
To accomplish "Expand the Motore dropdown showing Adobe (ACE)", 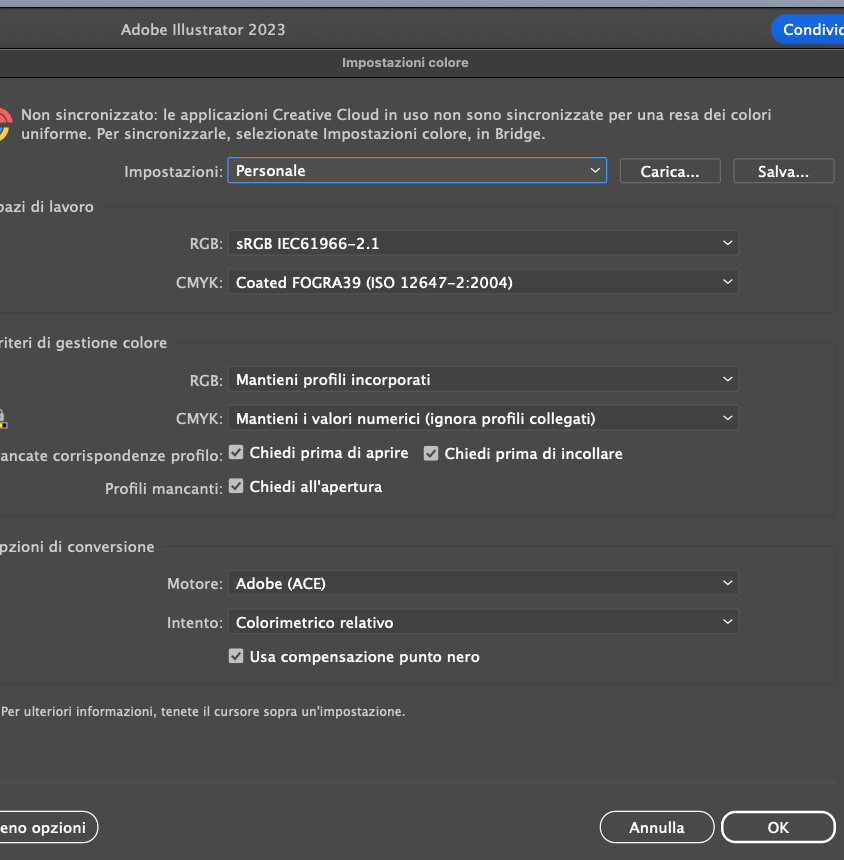I will pyautogui.click(x=483, y=583).
